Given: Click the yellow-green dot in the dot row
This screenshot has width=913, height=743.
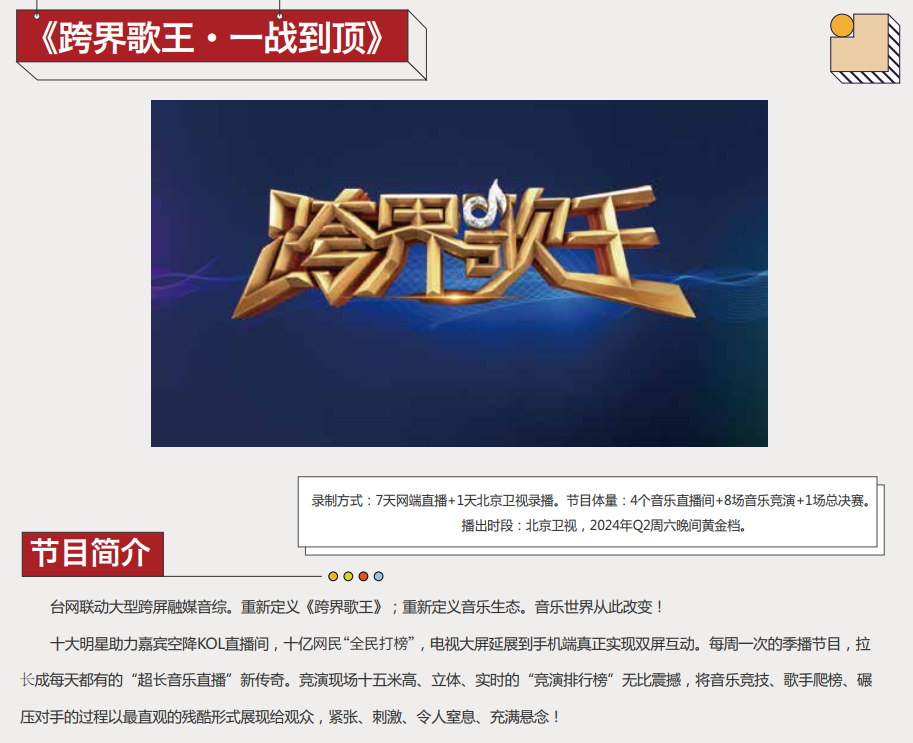Looking at the screenshot, I should pyautogui.click(x=348, y=576).
